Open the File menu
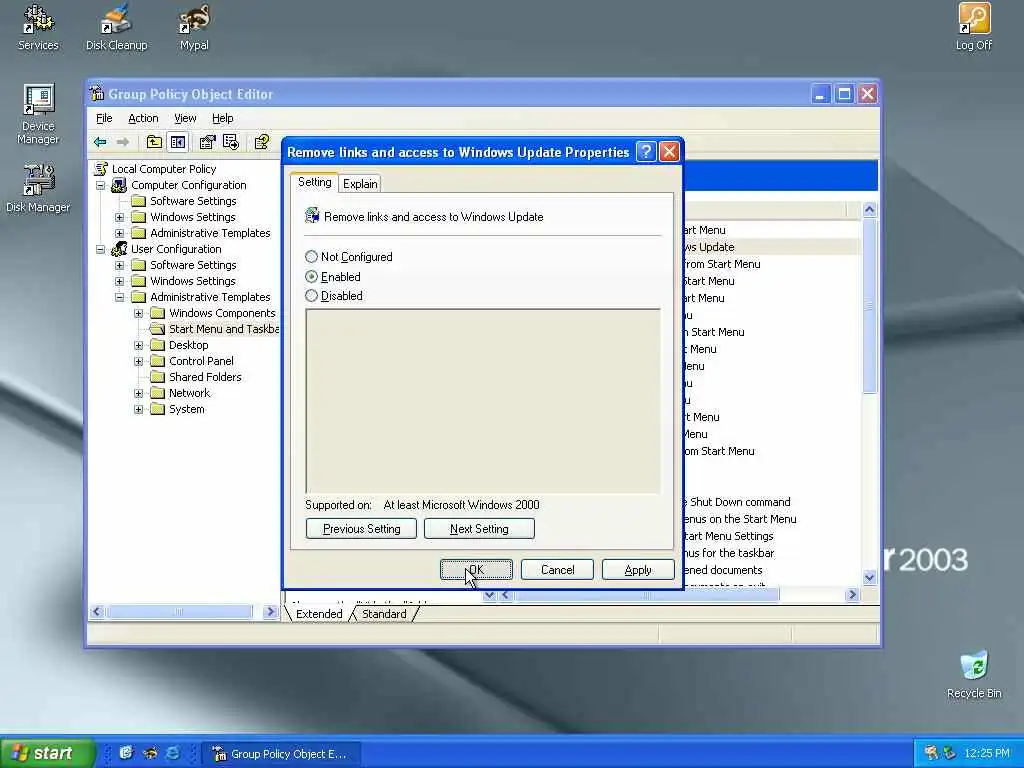This screenshot has width=1024, height=768. (104, 118)
